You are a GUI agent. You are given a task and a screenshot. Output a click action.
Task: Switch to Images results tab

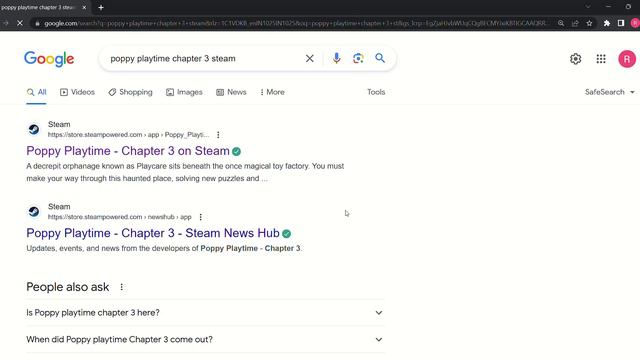pyautogui.click(x=184, y=92)
